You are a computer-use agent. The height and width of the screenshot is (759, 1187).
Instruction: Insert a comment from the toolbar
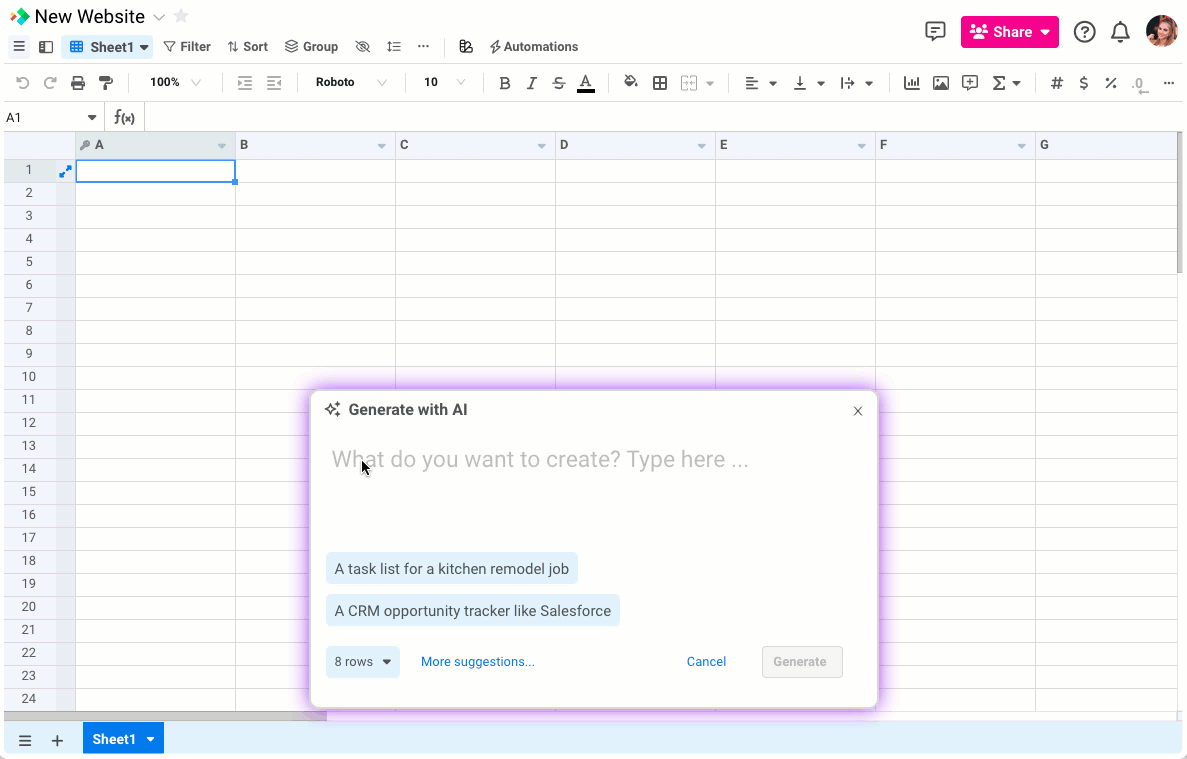tap(970, 82)
